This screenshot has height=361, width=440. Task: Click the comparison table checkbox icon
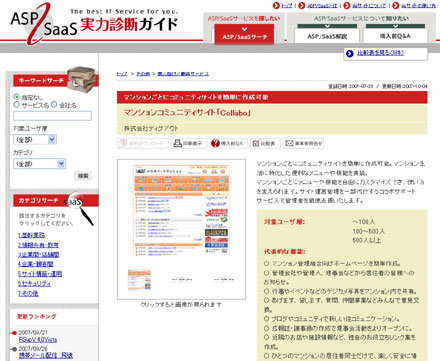[256, 143]
